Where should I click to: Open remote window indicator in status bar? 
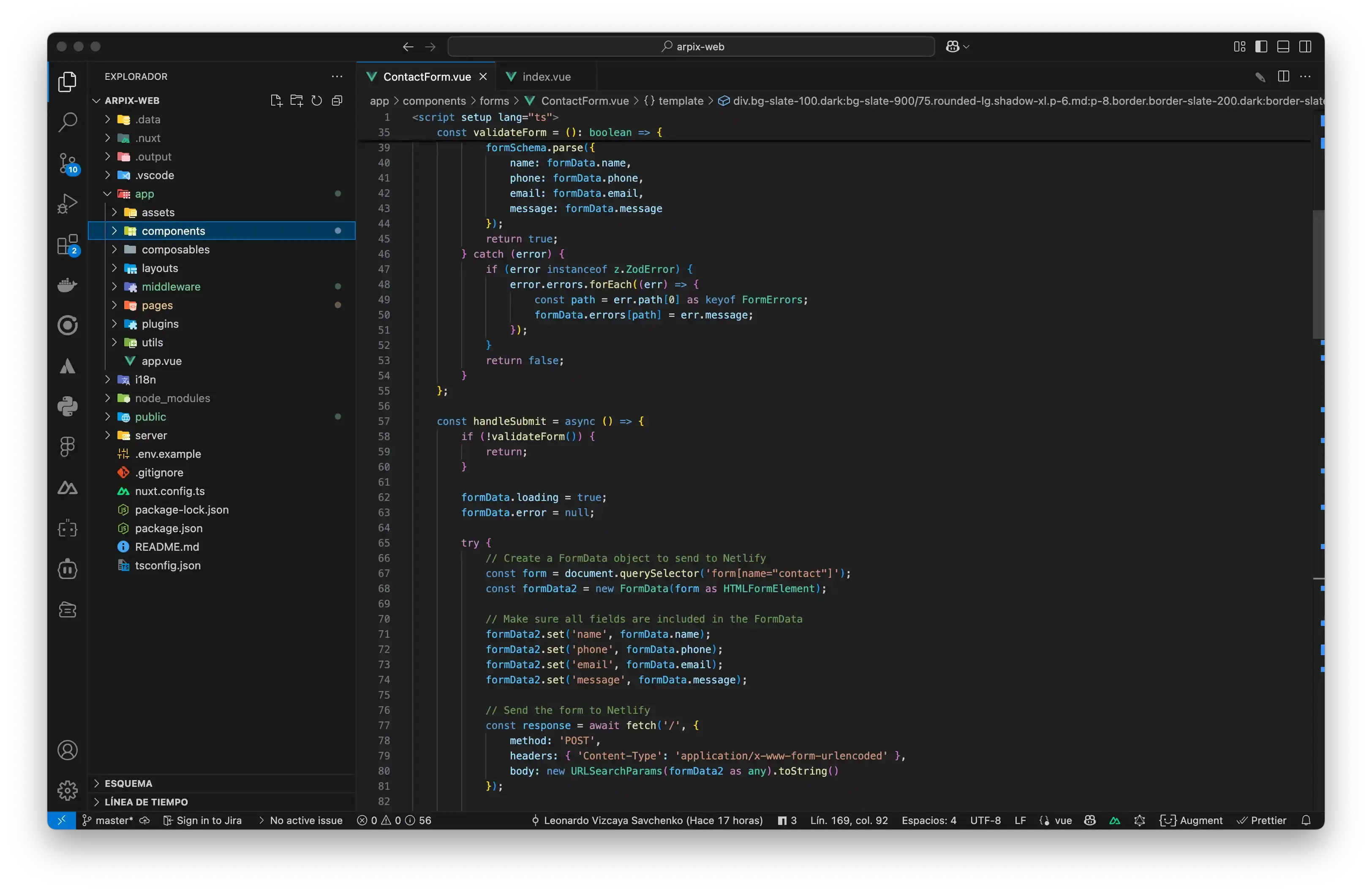click(62, 820)
